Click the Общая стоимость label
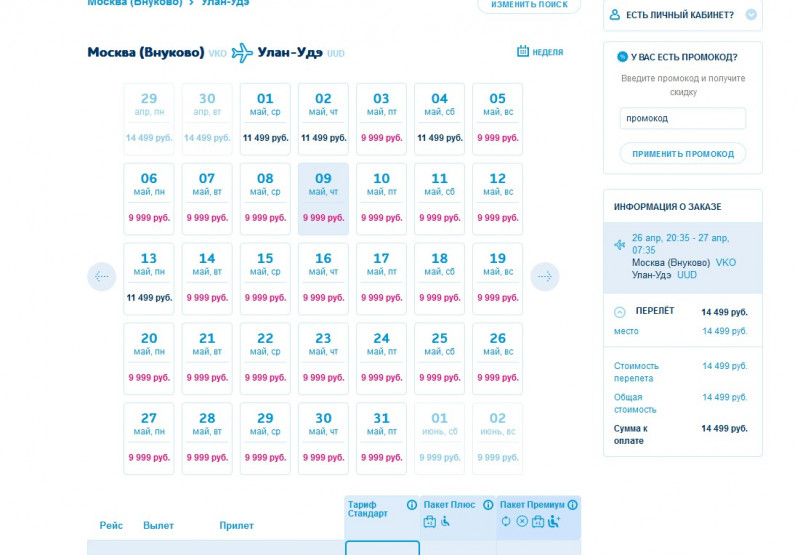The height and width of the screenshot is (555, 800). coord(635,403)
